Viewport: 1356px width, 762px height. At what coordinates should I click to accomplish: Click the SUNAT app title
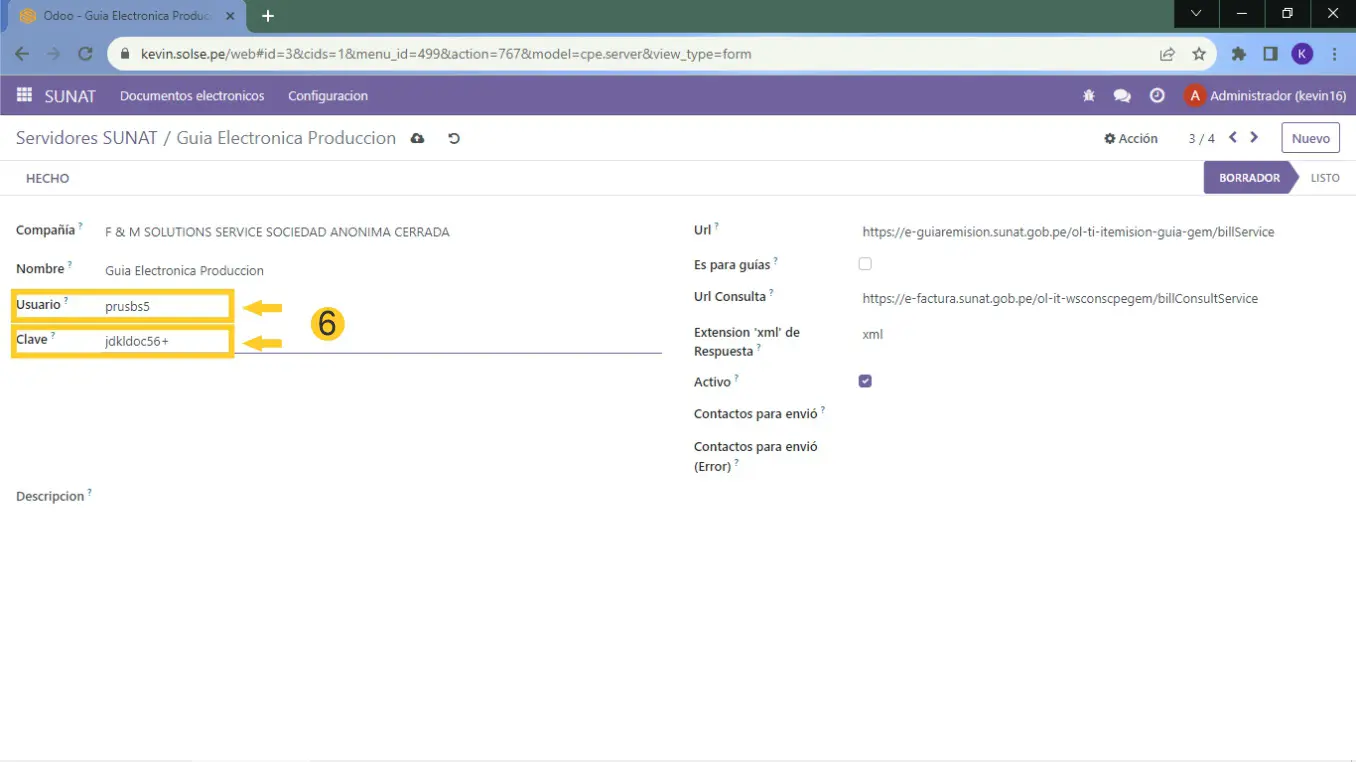pos(70,96)
